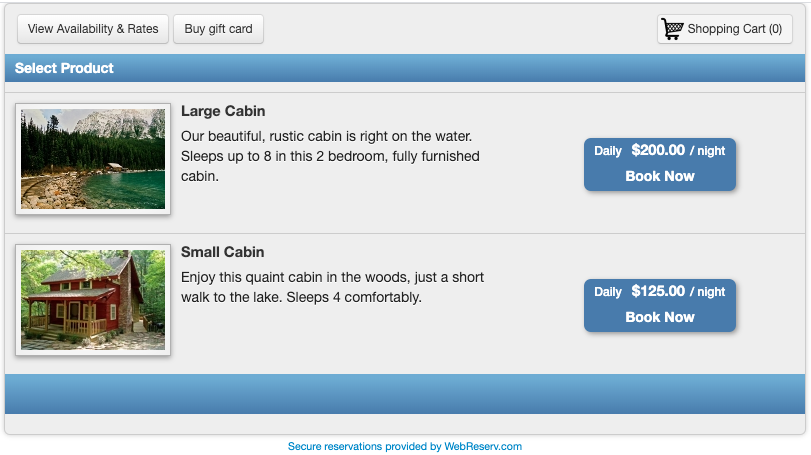This screenshot has width=811, height=455.
Task: Click the $200.00 nightly price
Action: point(658,150)
